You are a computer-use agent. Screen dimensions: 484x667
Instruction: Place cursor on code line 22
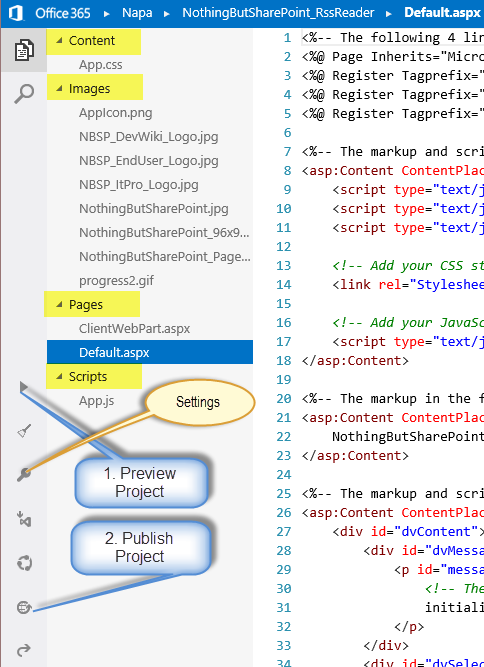tap(393, 437)
